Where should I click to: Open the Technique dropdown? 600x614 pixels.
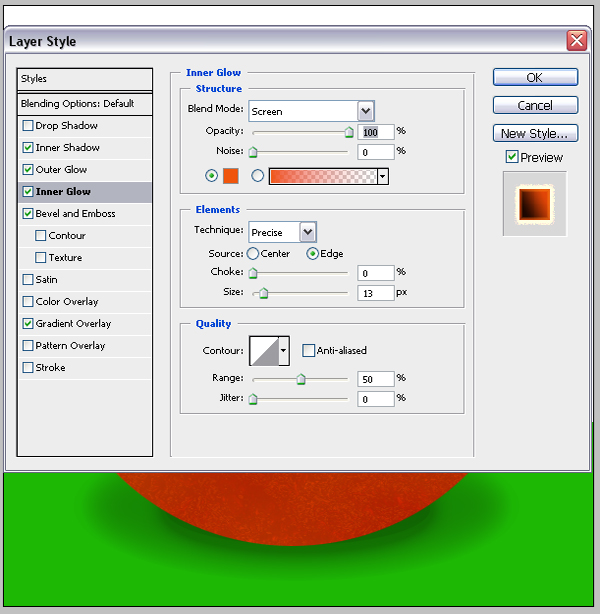[x=282, y=232]
